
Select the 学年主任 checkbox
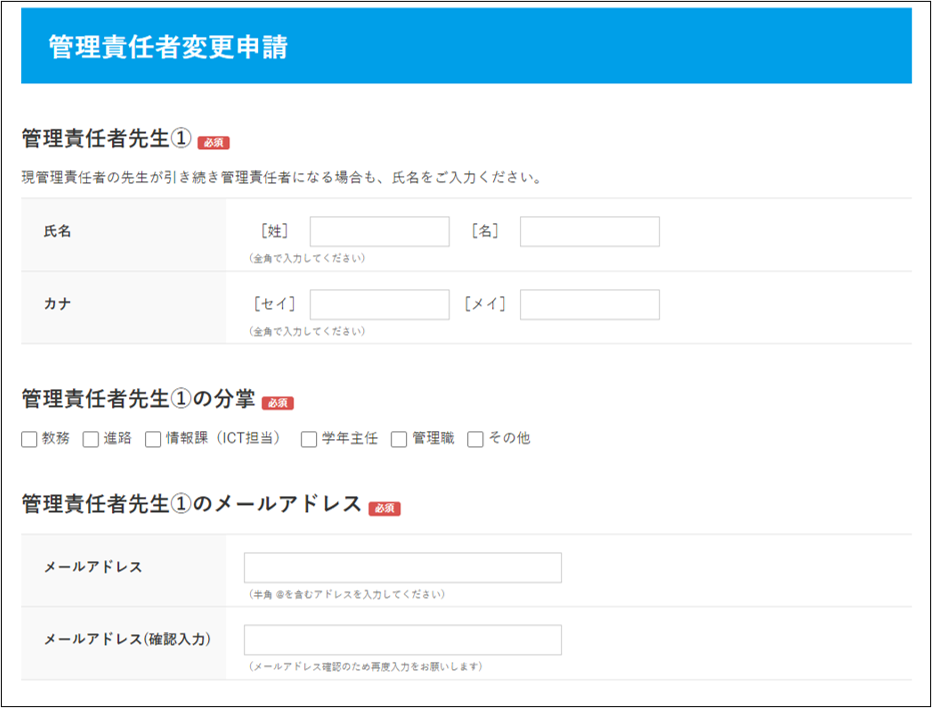309,439
